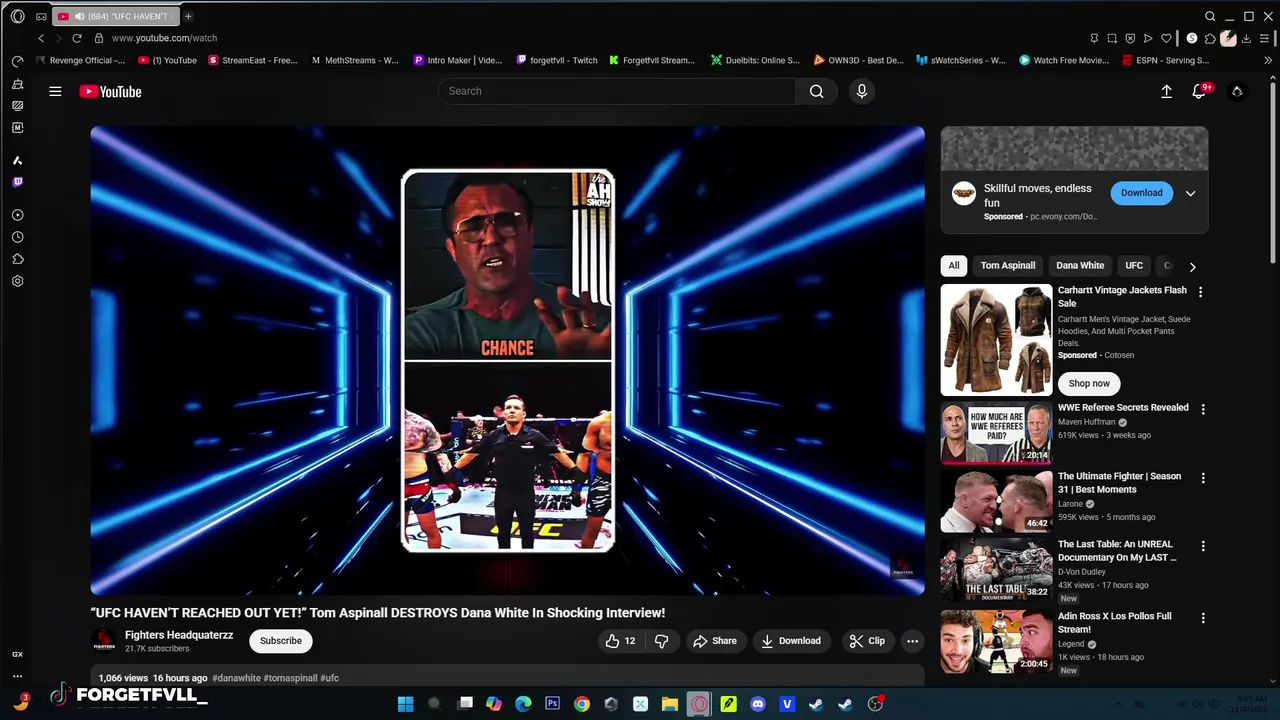1280x720 pixels.
Task: Select the All filter chip
Action: coord(954,266)
